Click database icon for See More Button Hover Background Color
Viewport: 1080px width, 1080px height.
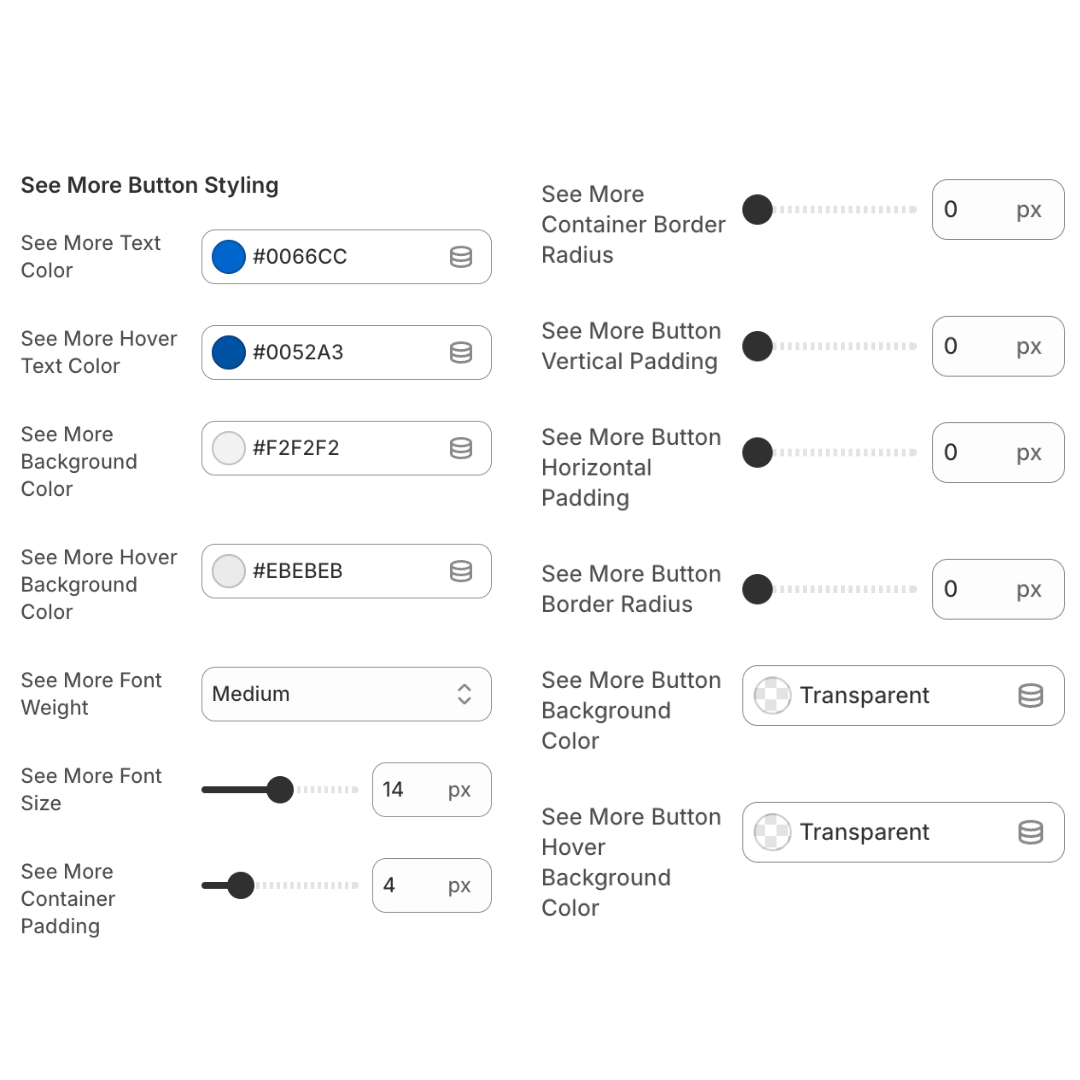coord(1030,832)
